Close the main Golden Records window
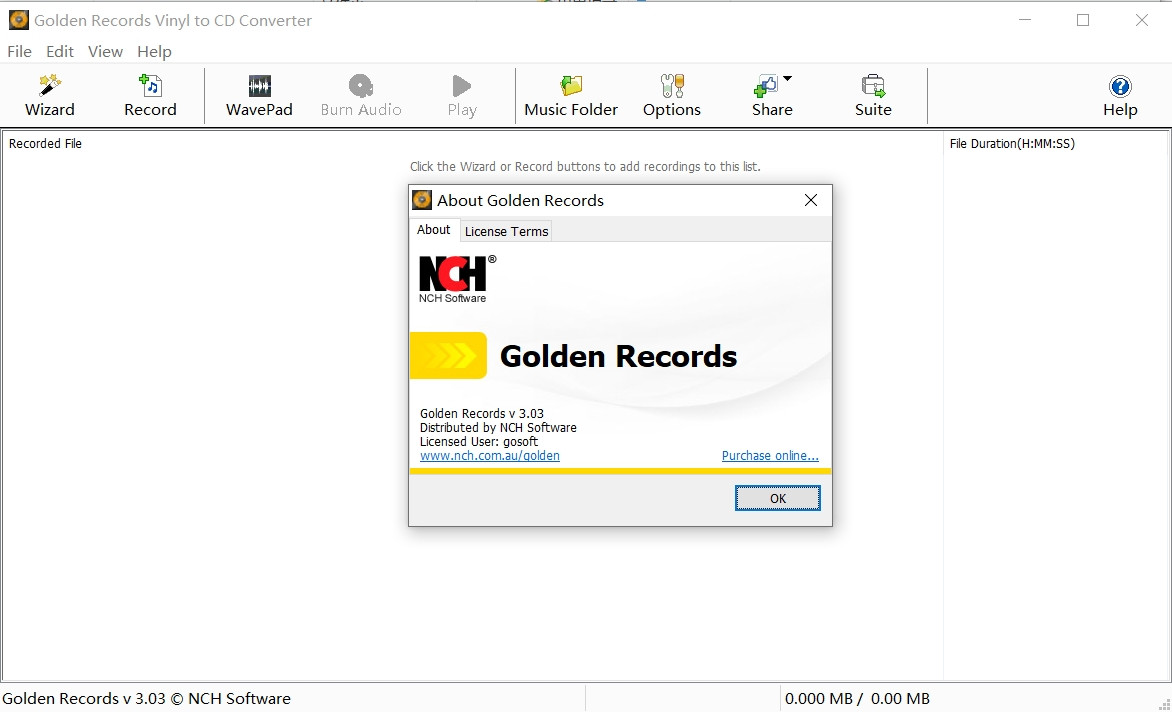Image resolution: width=1172 pixels, height=712 pixels. click(1141, 20)
